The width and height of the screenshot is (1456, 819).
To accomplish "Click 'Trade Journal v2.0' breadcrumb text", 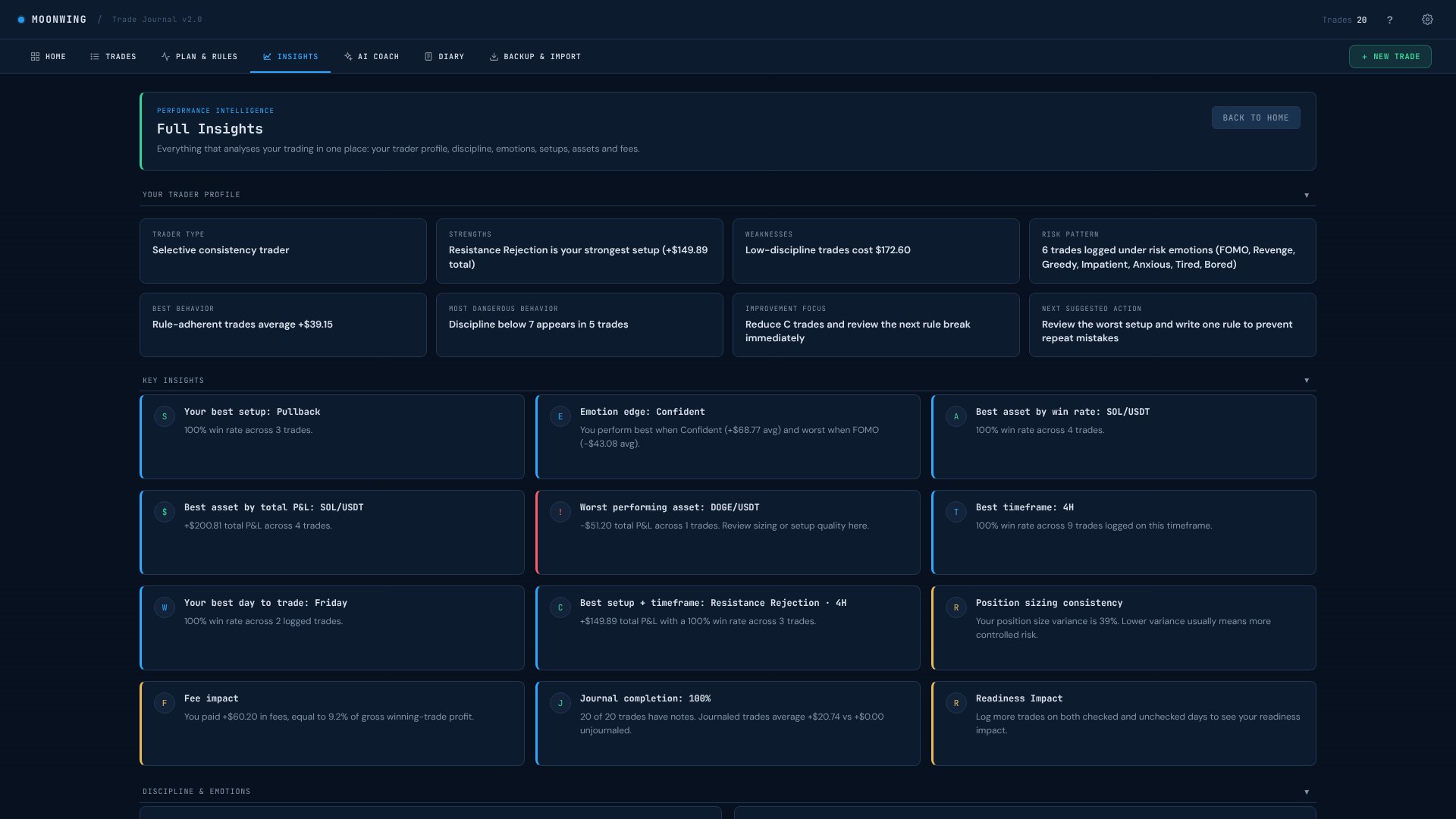I will (157, 20).
